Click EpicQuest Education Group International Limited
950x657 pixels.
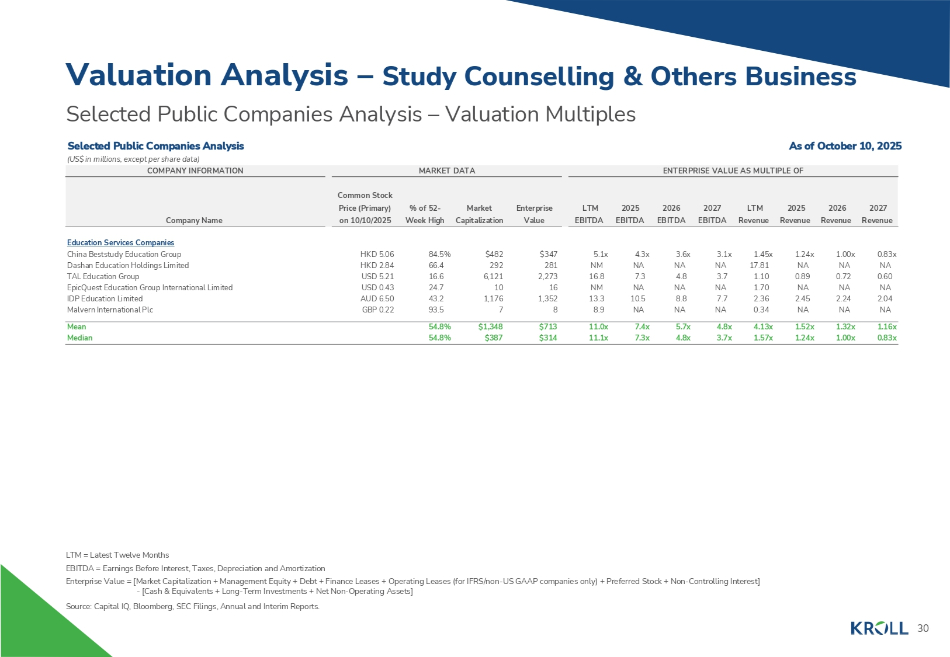click(x=148, y=288)
